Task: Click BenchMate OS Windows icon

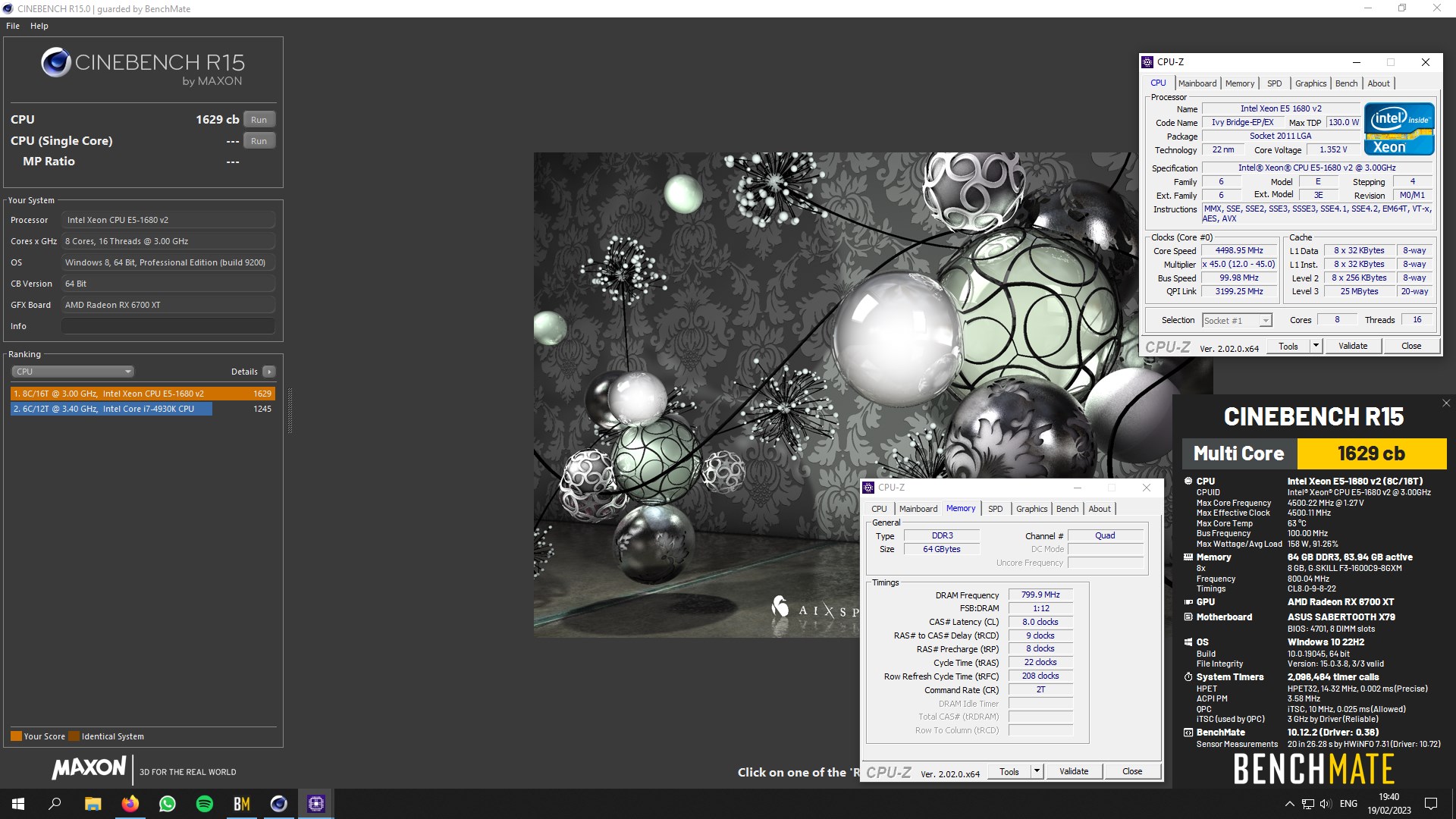Action: pyautogui.click(x=1188, y=642)
